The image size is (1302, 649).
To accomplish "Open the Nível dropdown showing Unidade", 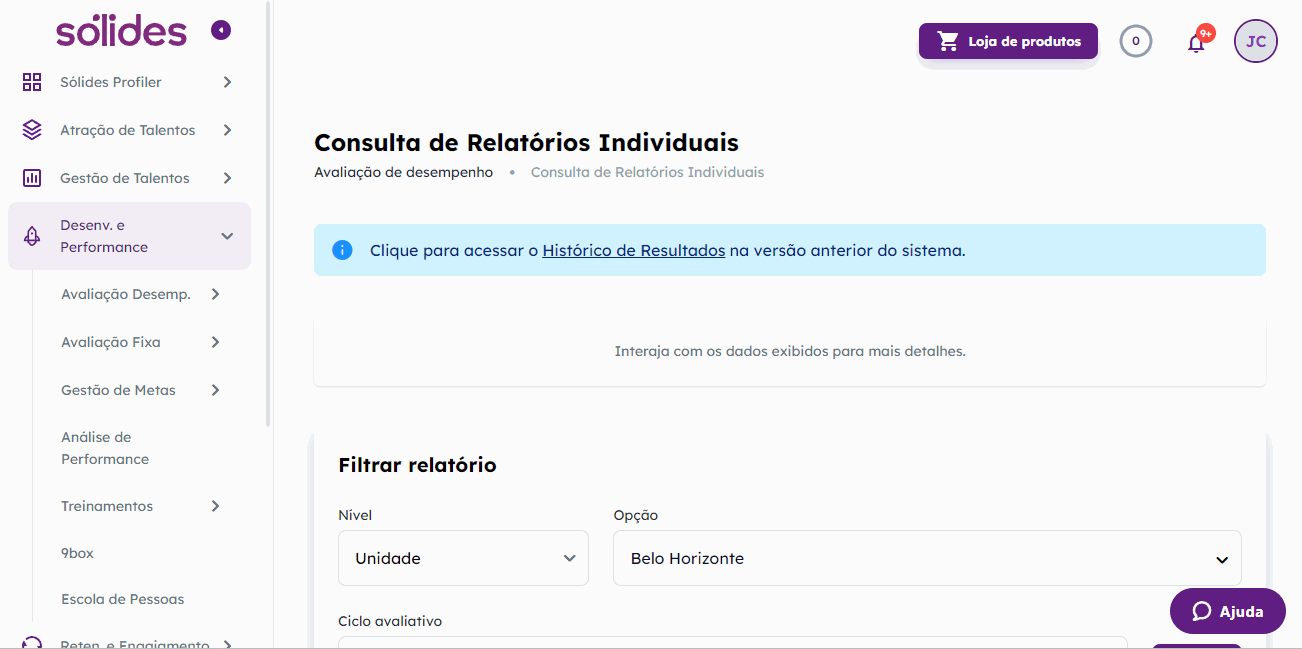I will click(x=464, y=558).
